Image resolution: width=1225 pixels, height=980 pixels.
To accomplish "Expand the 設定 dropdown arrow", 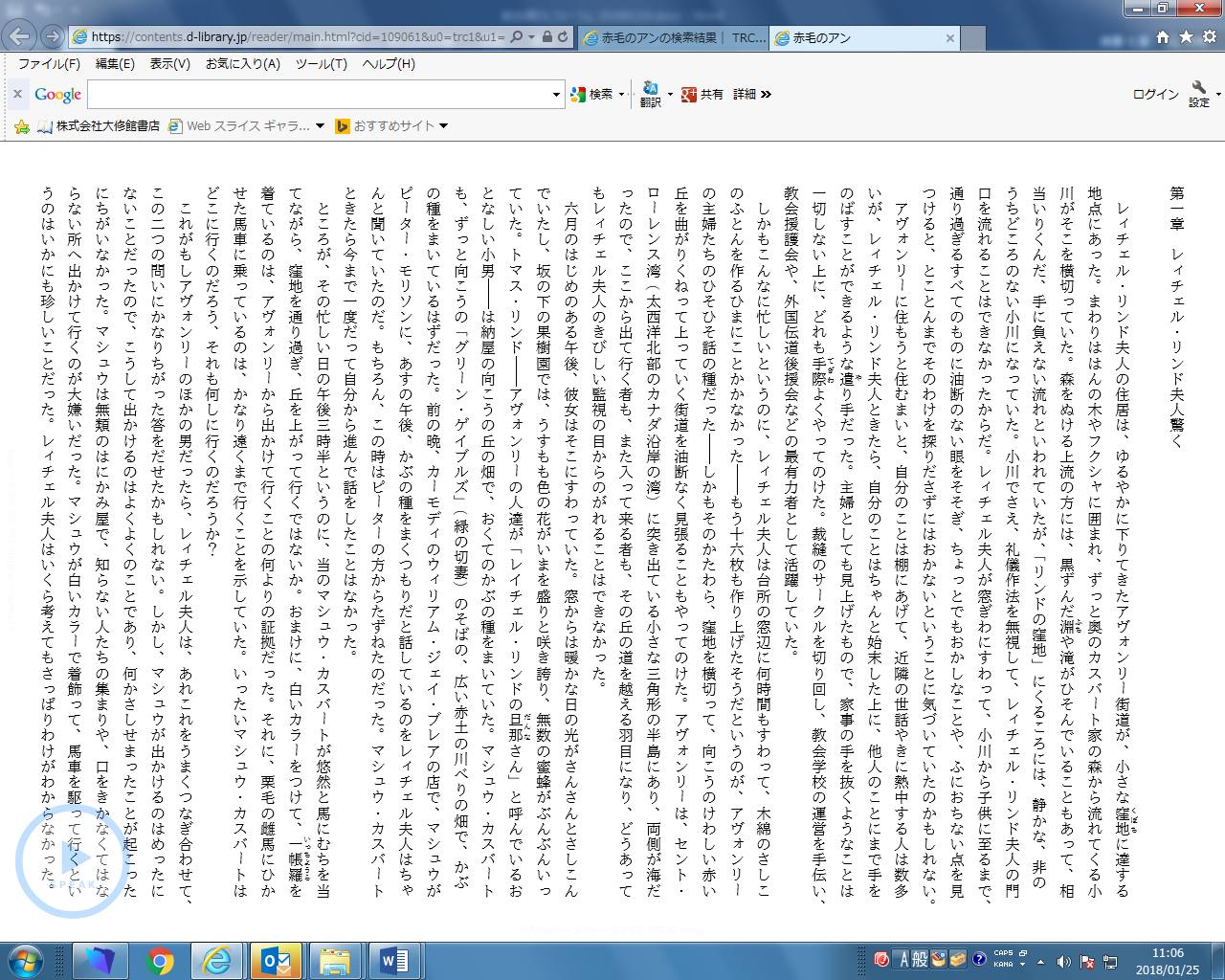I will pyautogui.click(x=1218, y=94).
